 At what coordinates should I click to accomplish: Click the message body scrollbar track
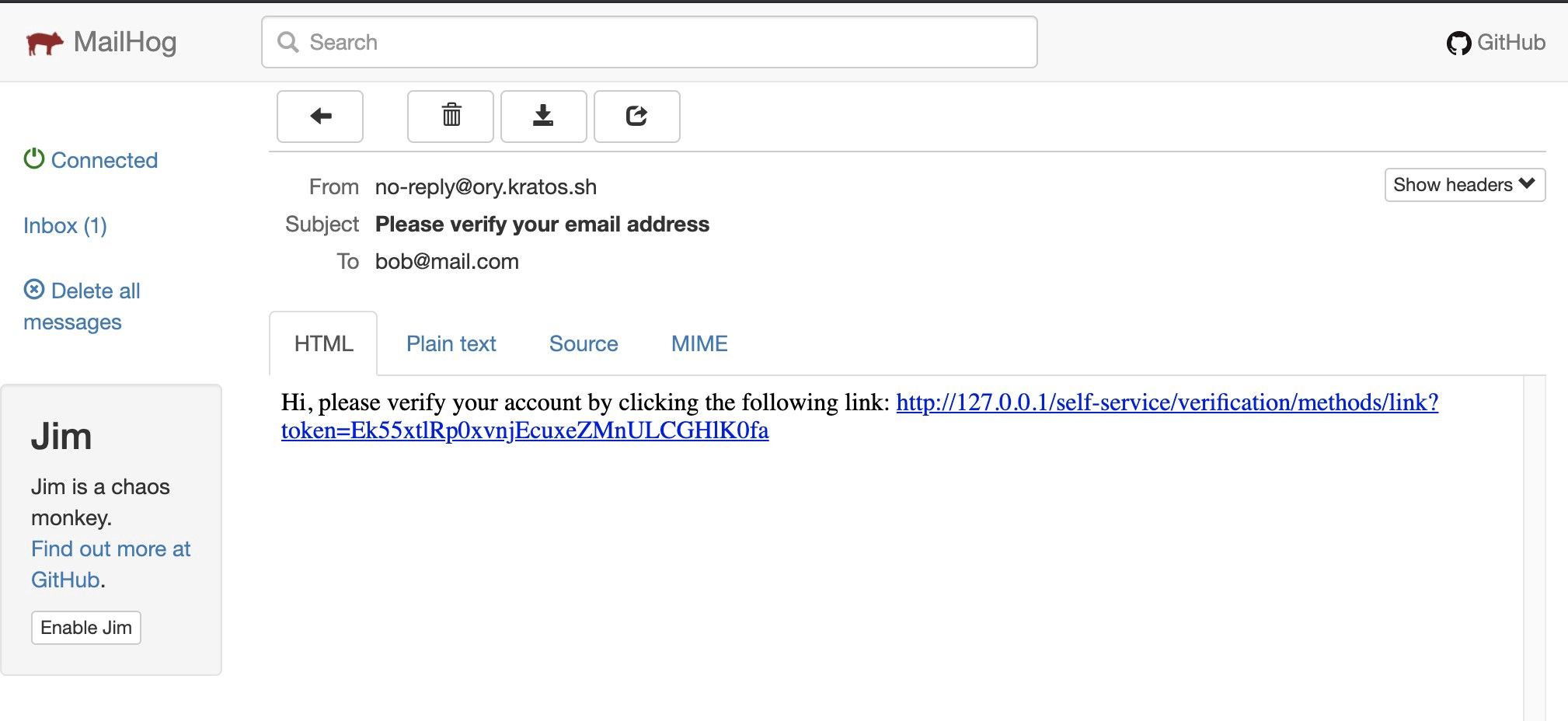[x=1535, y=548]
